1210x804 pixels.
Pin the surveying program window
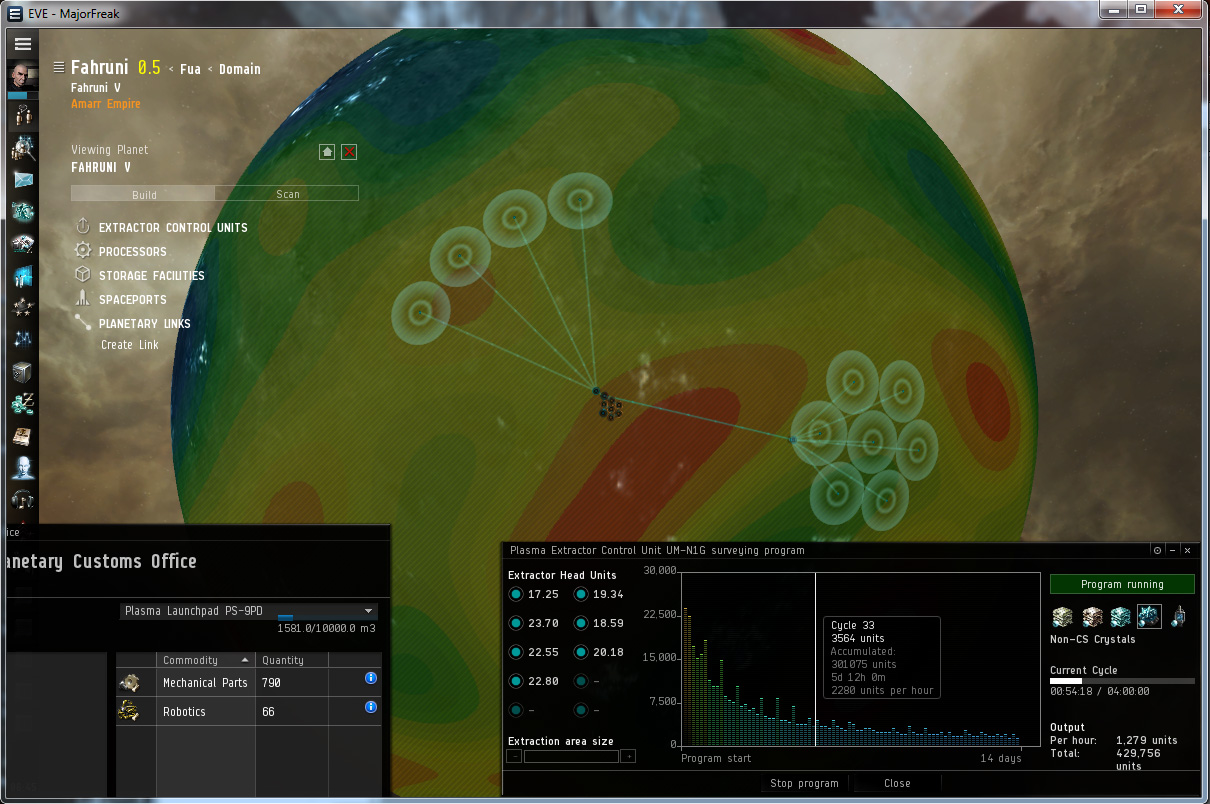(1157, 550)
